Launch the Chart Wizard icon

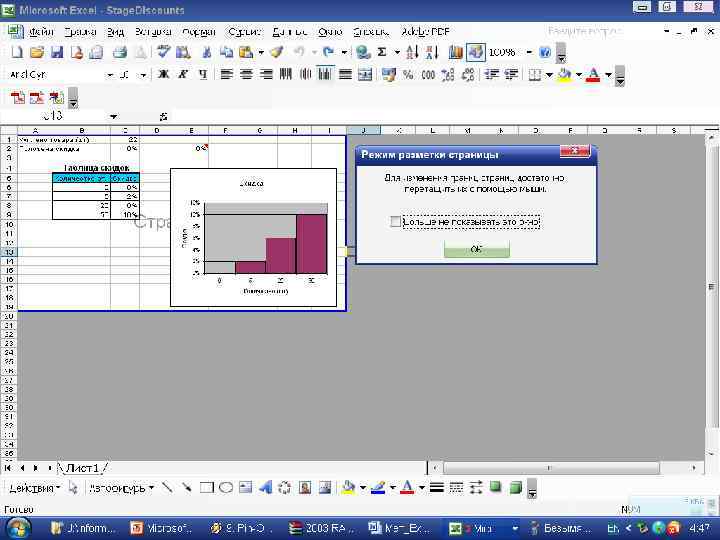click(456, 52)
